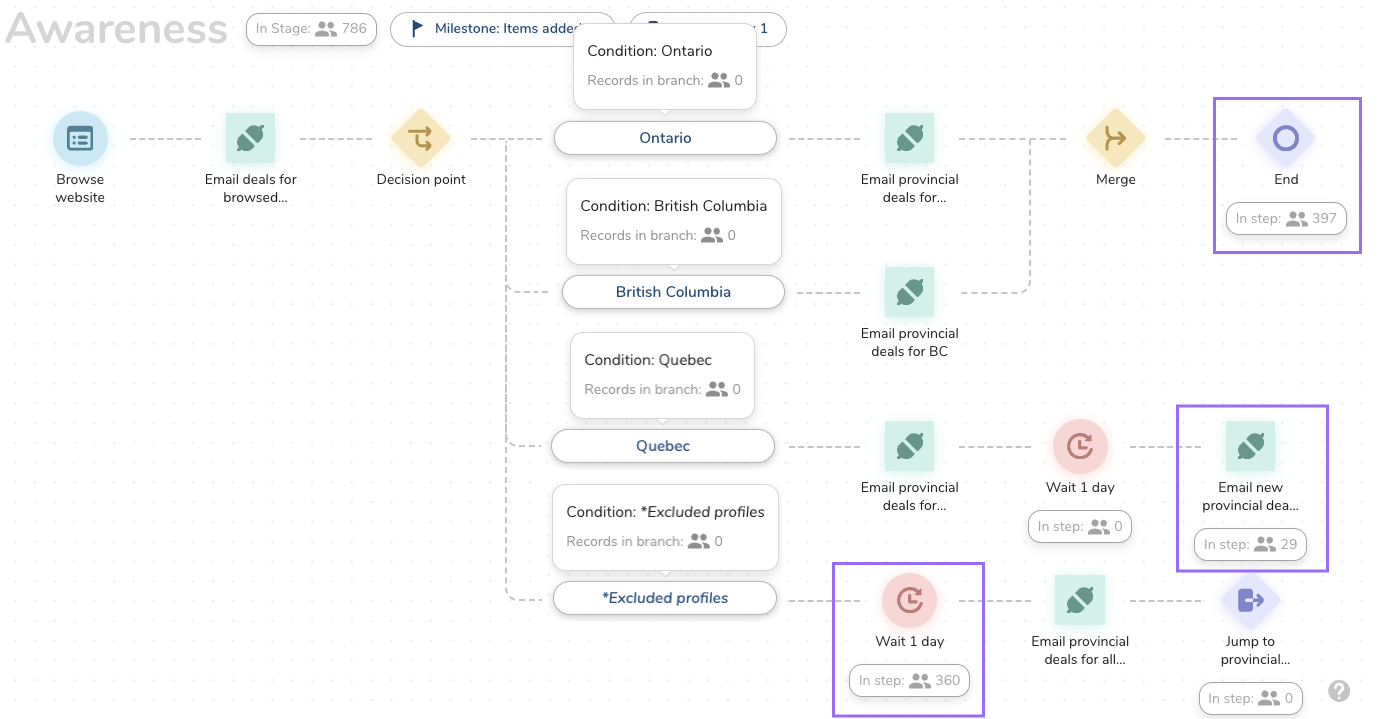Click the In step 397 badge under End

pyautogui.click(x=1286, y=218)
